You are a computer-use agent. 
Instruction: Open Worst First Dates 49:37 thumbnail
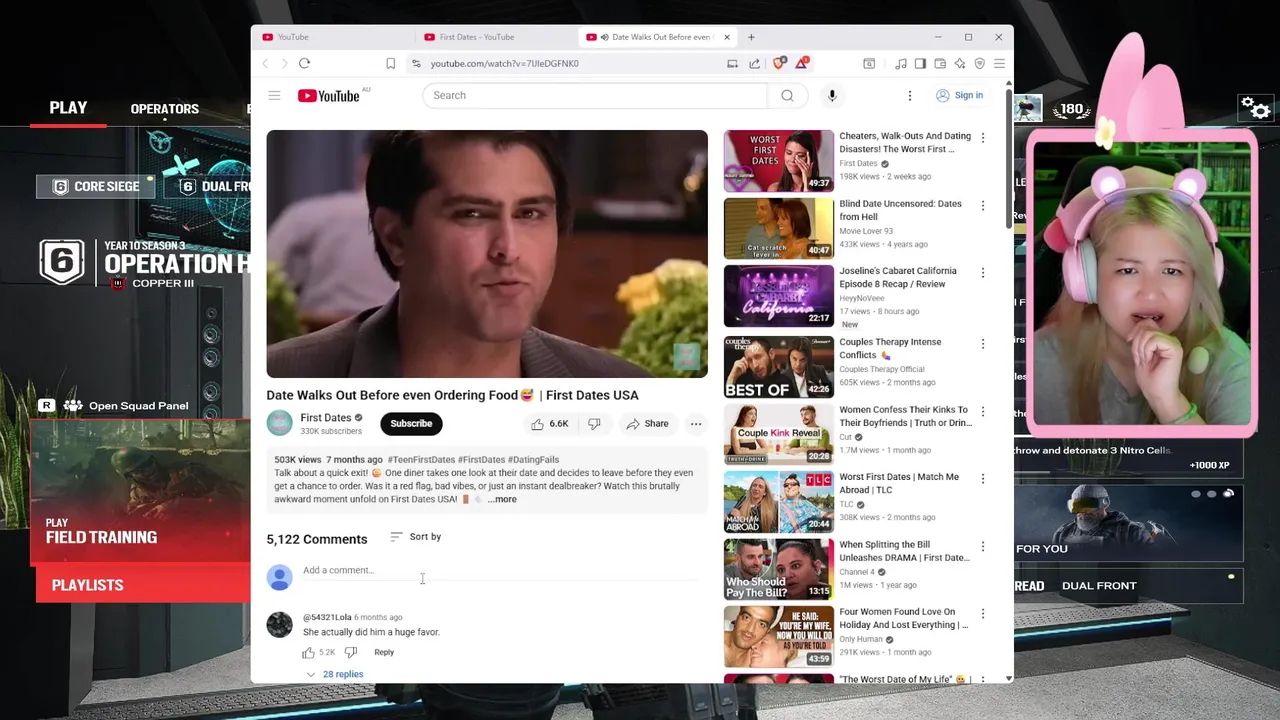[778, 160]
